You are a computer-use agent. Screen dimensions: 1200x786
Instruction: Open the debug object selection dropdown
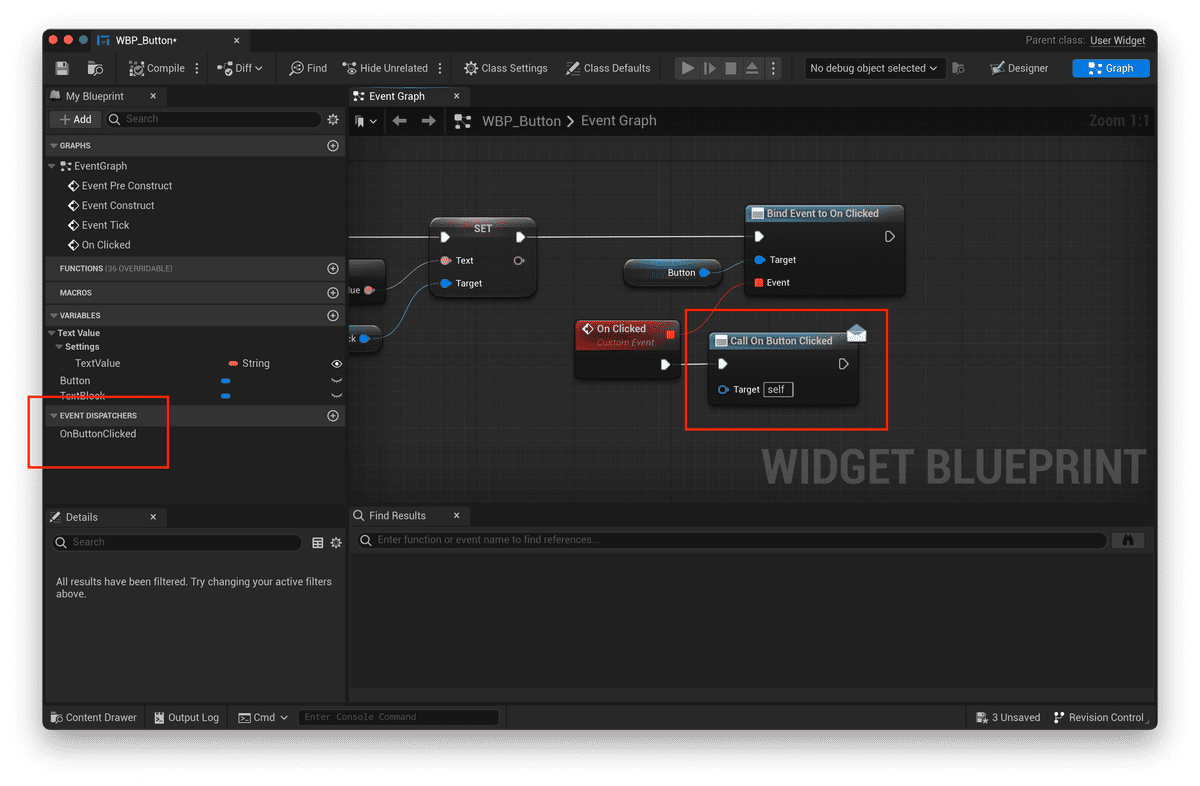[875, 68]
